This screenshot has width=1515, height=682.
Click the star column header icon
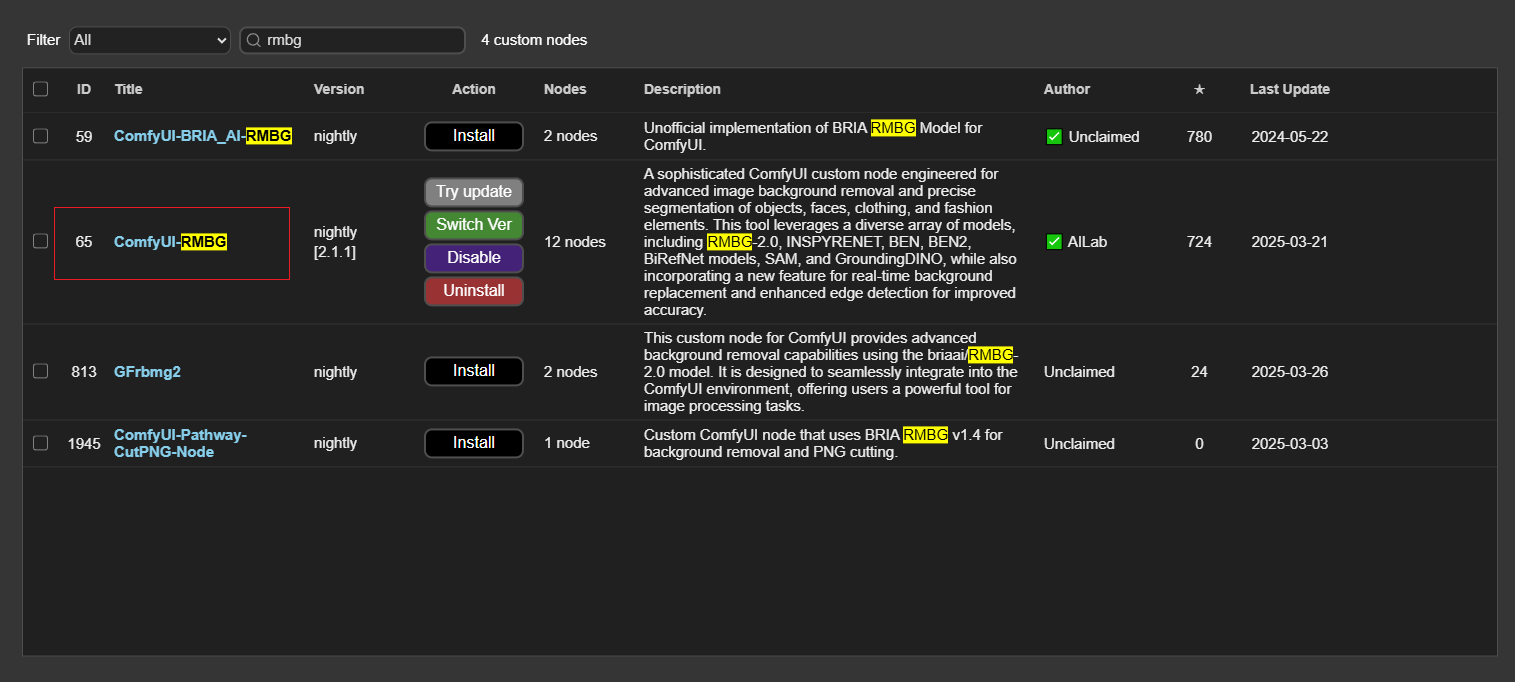click(x=1199, y=89)
